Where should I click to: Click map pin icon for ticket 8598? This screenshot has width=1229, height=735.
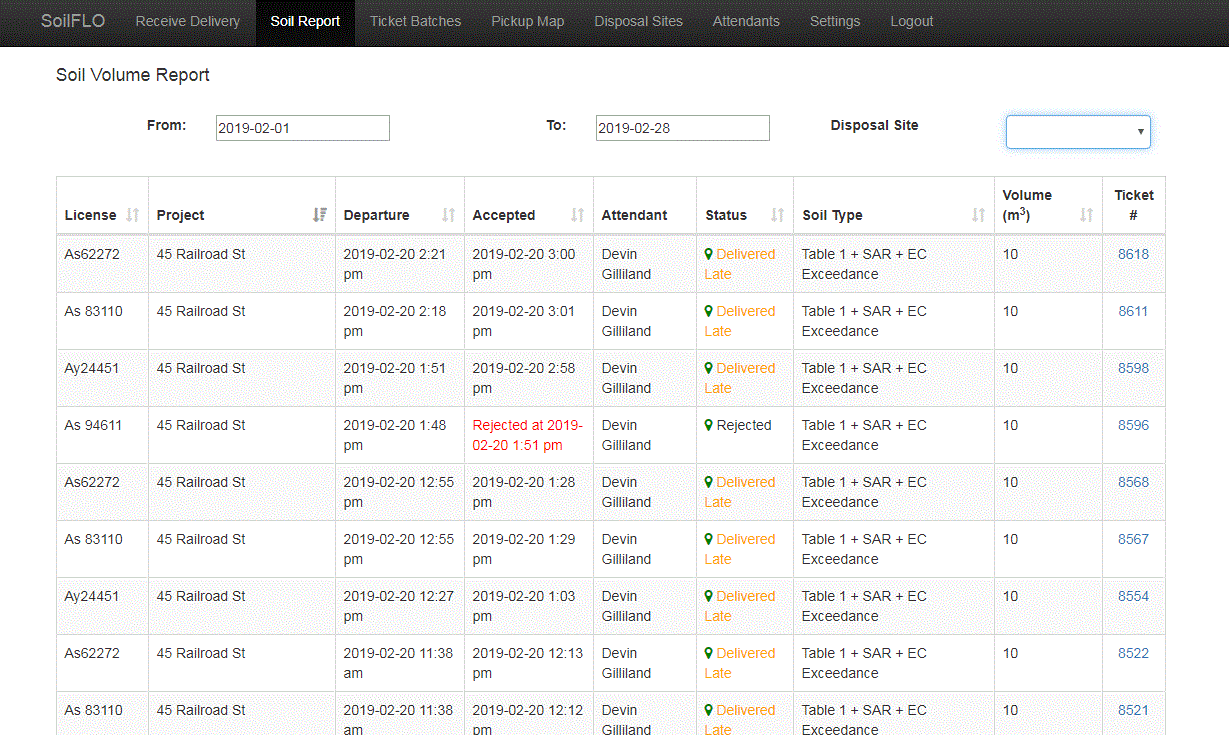(709, 368)
